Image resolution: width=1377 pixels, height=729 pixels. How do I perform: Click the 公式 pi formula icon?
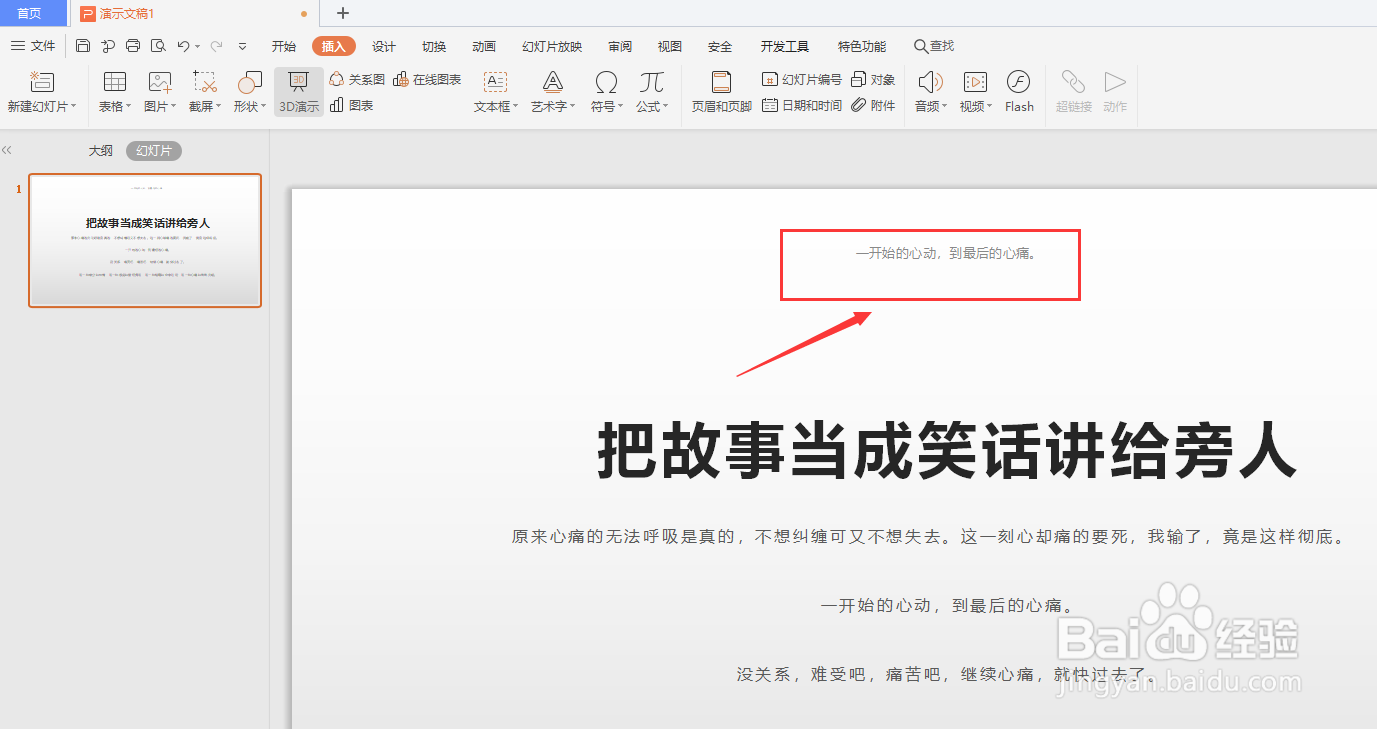652,82
